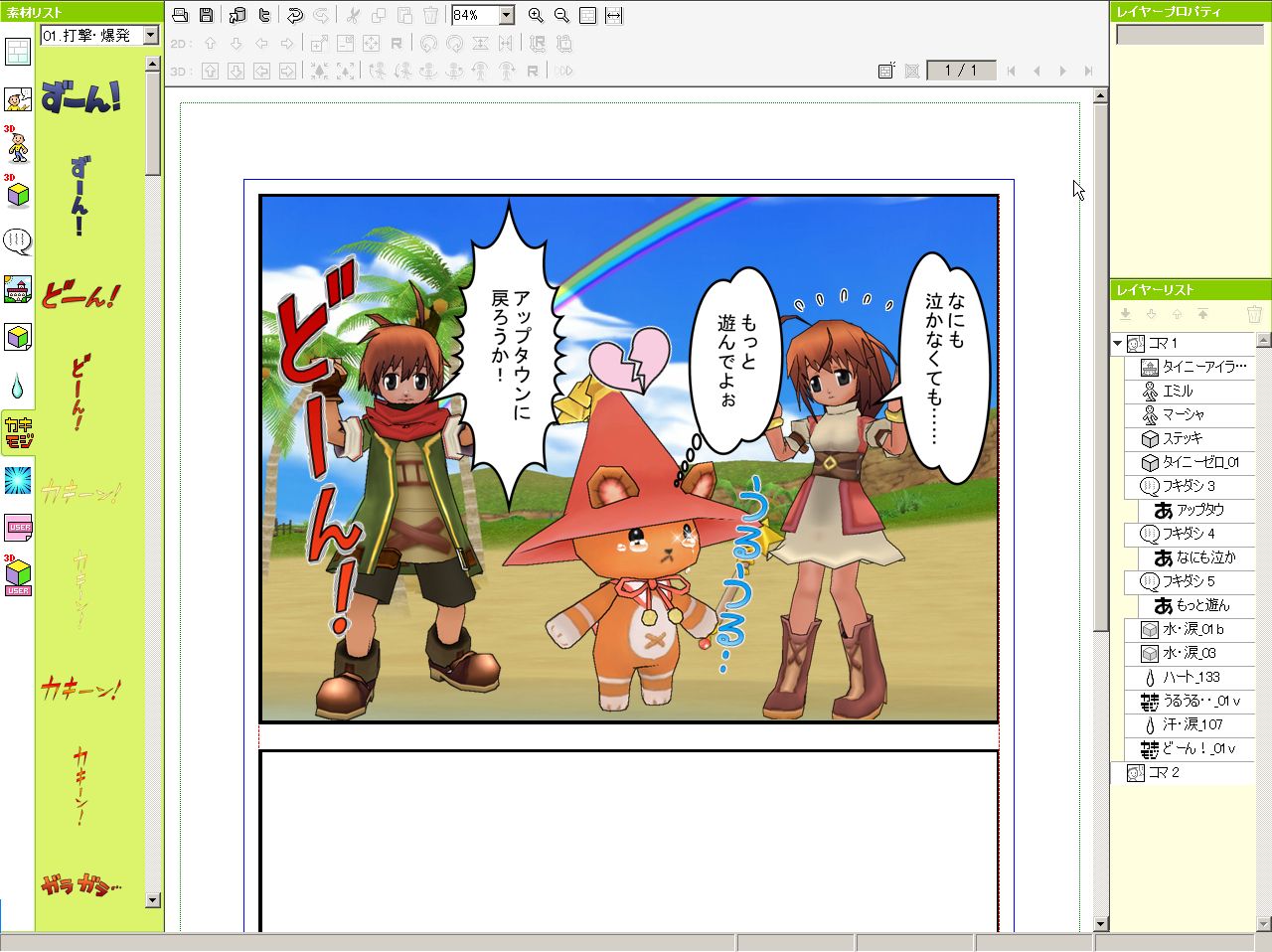
Task: Click the layer list scroll up arrow
Action: tap(1264, 340)
